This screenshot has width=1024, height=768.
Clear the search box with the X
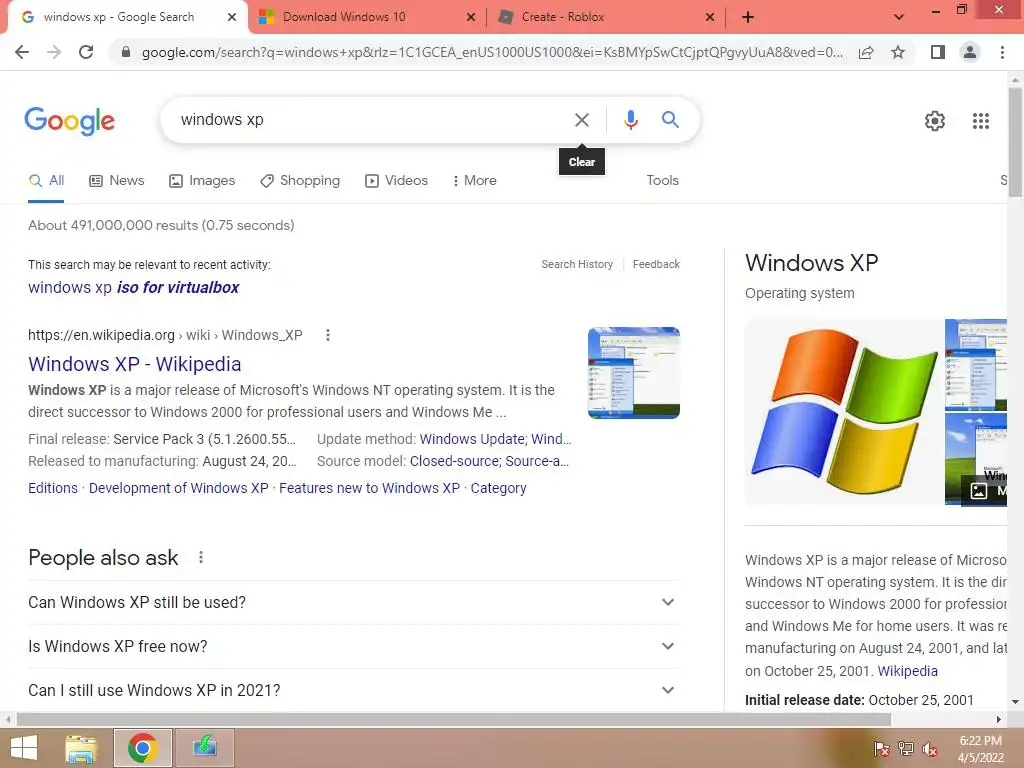581,120
